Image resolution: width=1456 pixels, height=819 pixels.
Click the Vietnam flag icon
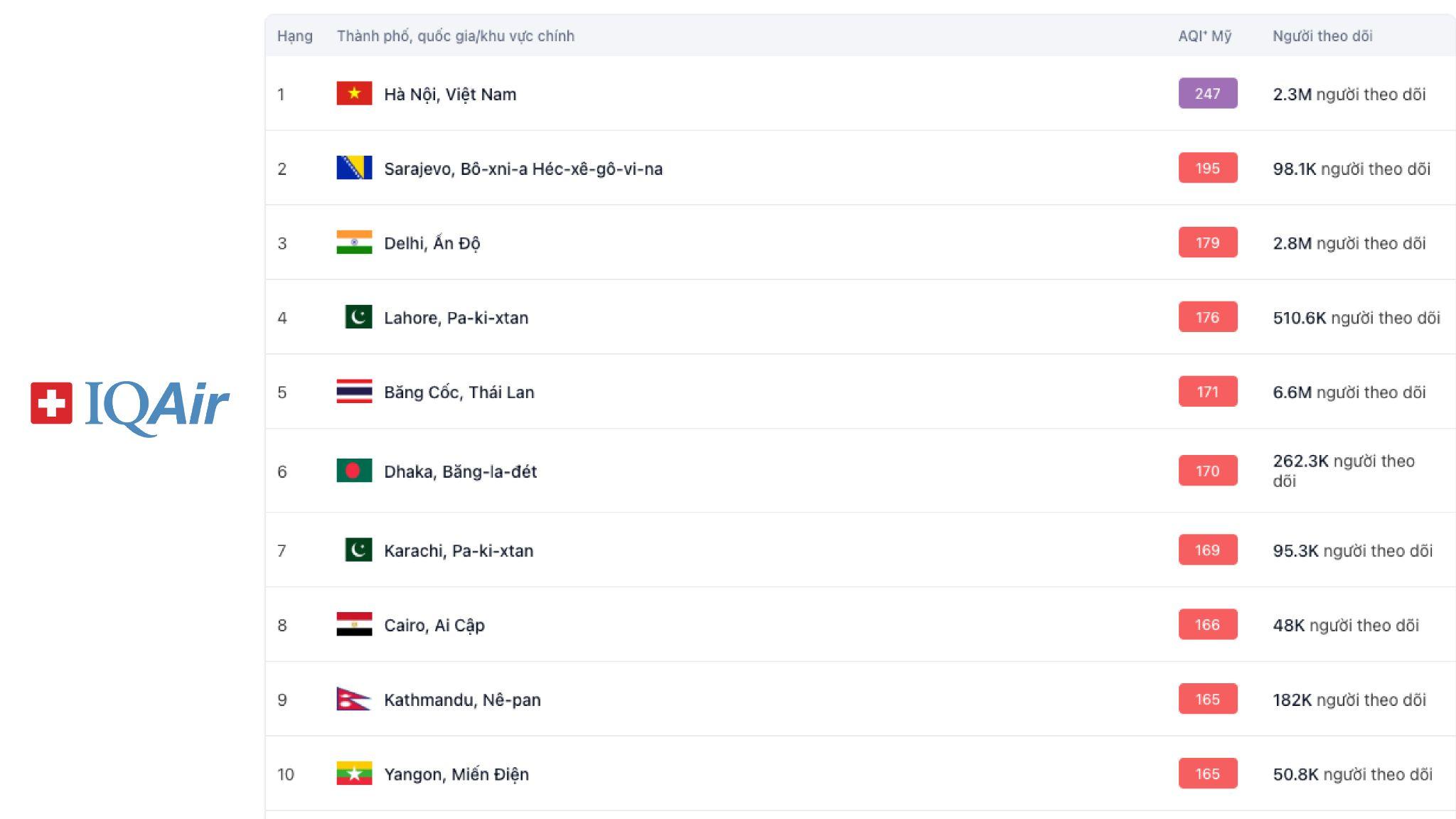(354, 94)
